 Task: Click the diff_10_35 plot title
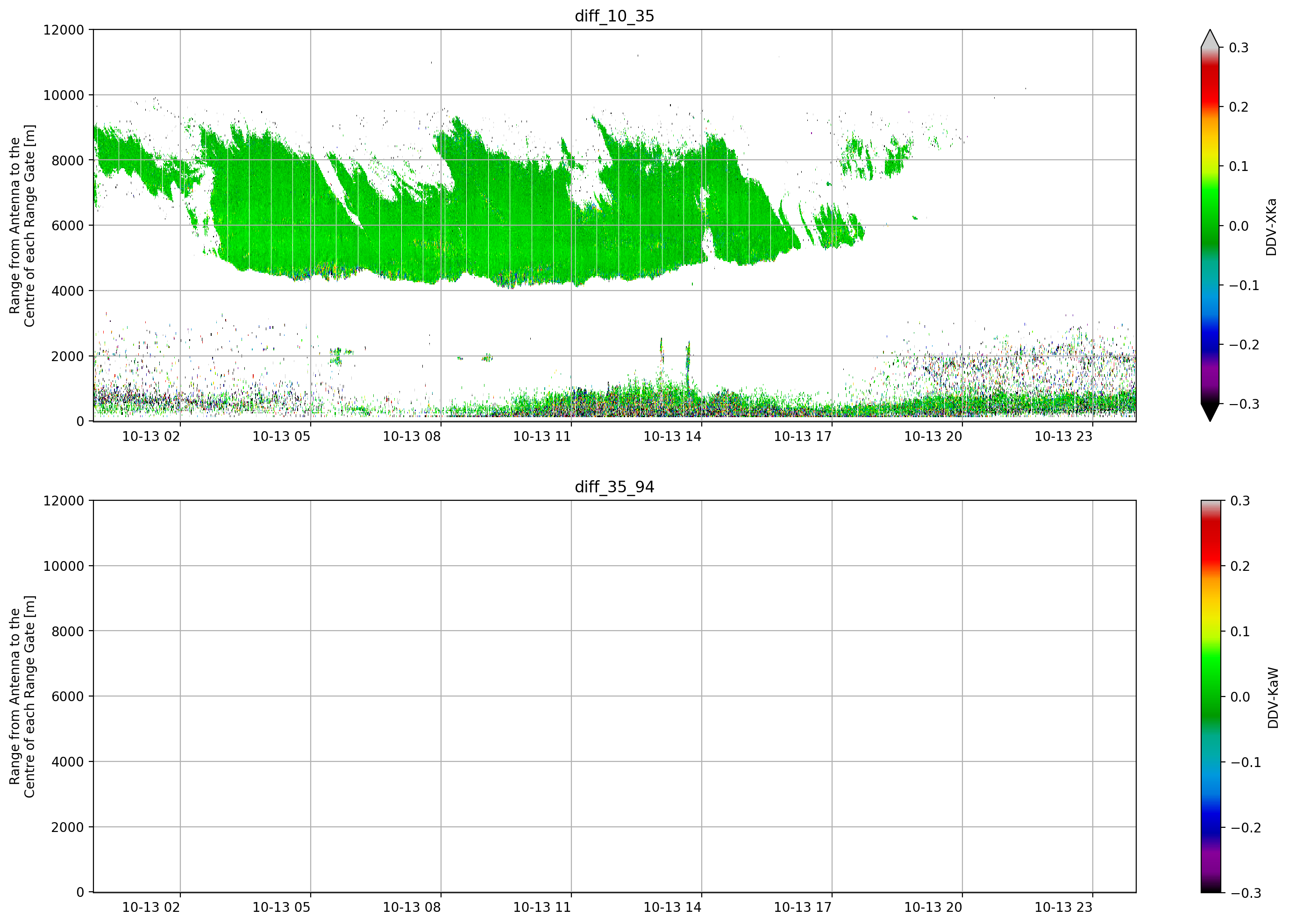(614, 16)
